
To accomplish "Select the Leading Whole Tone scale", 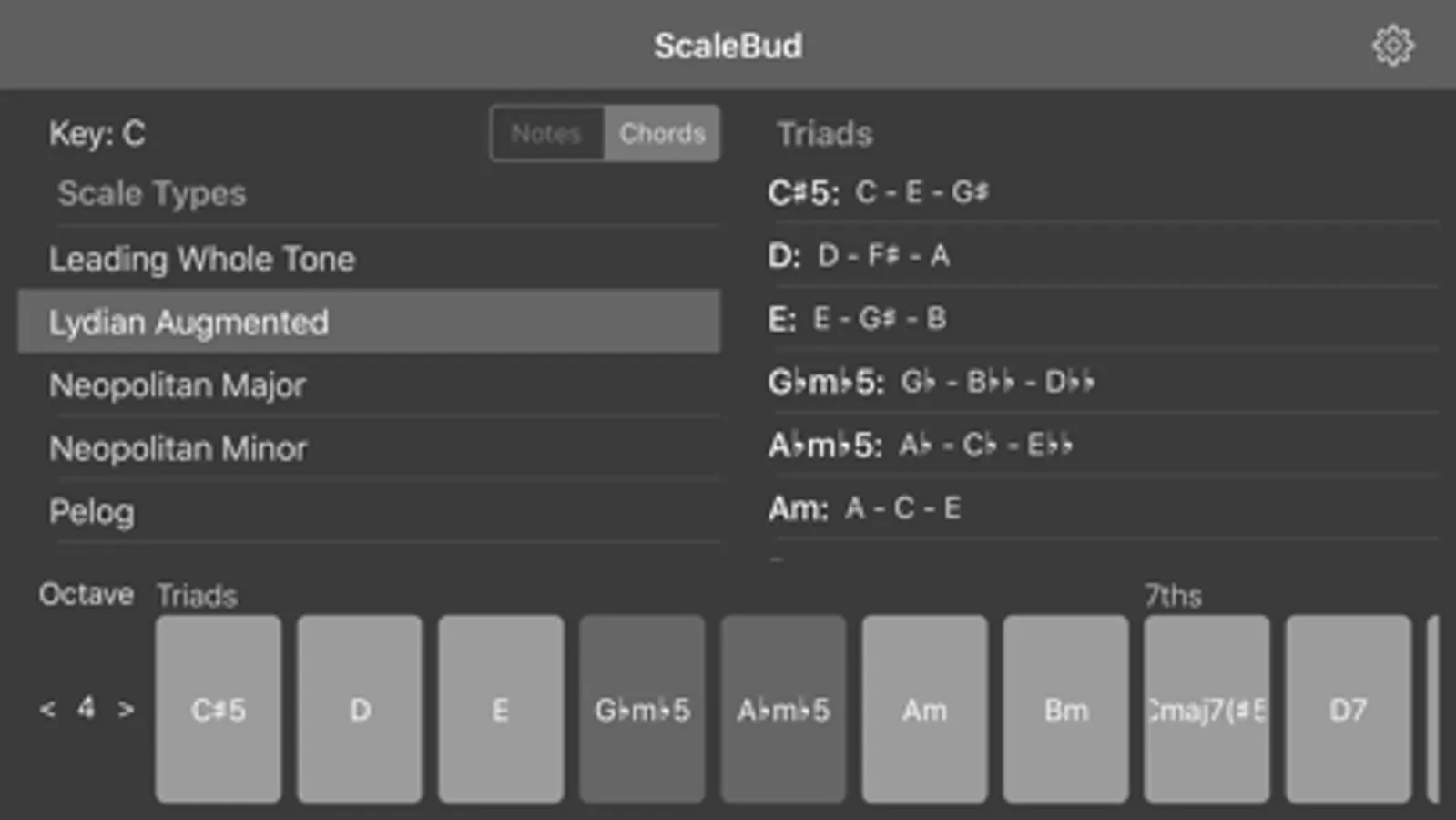I will click(201, 259).
